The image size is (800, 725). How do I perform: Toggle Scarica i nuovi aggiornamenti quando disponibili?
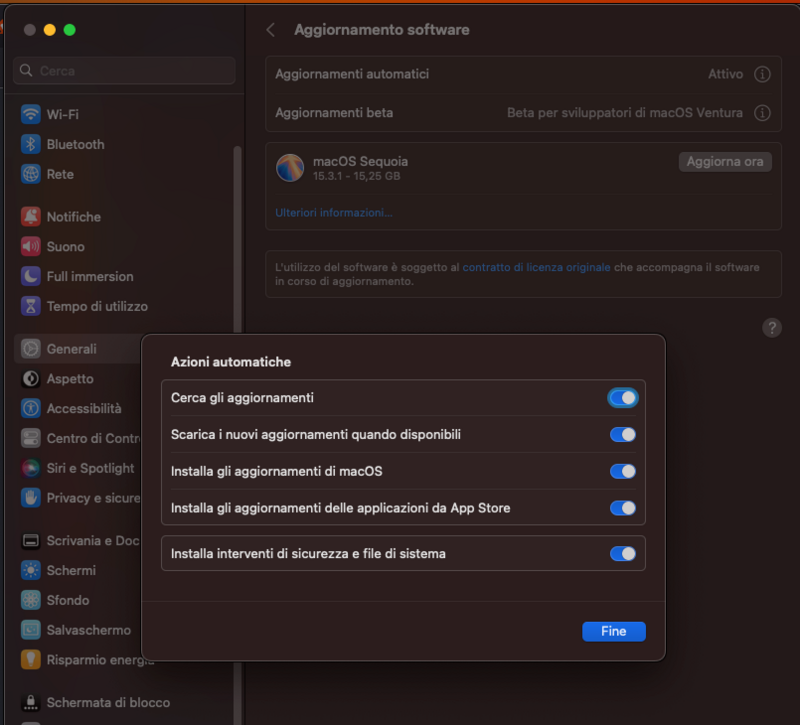coord(622,434)
